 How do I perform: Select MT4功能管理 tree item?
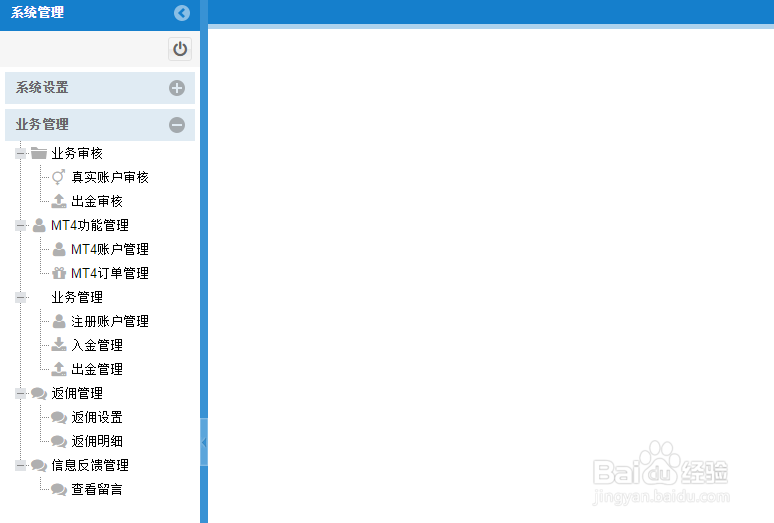coord(90,225)
